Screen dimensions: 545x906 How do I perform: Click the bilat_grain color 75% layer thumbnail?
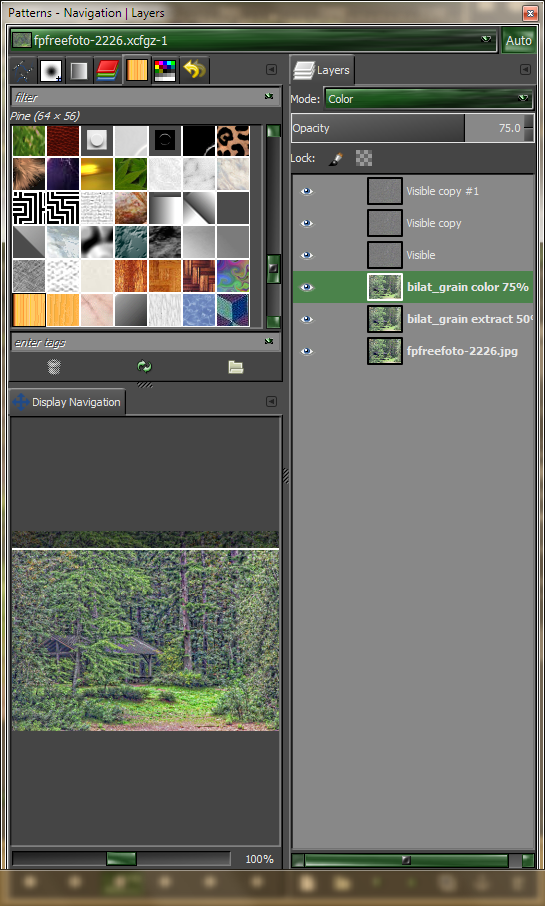385,287
